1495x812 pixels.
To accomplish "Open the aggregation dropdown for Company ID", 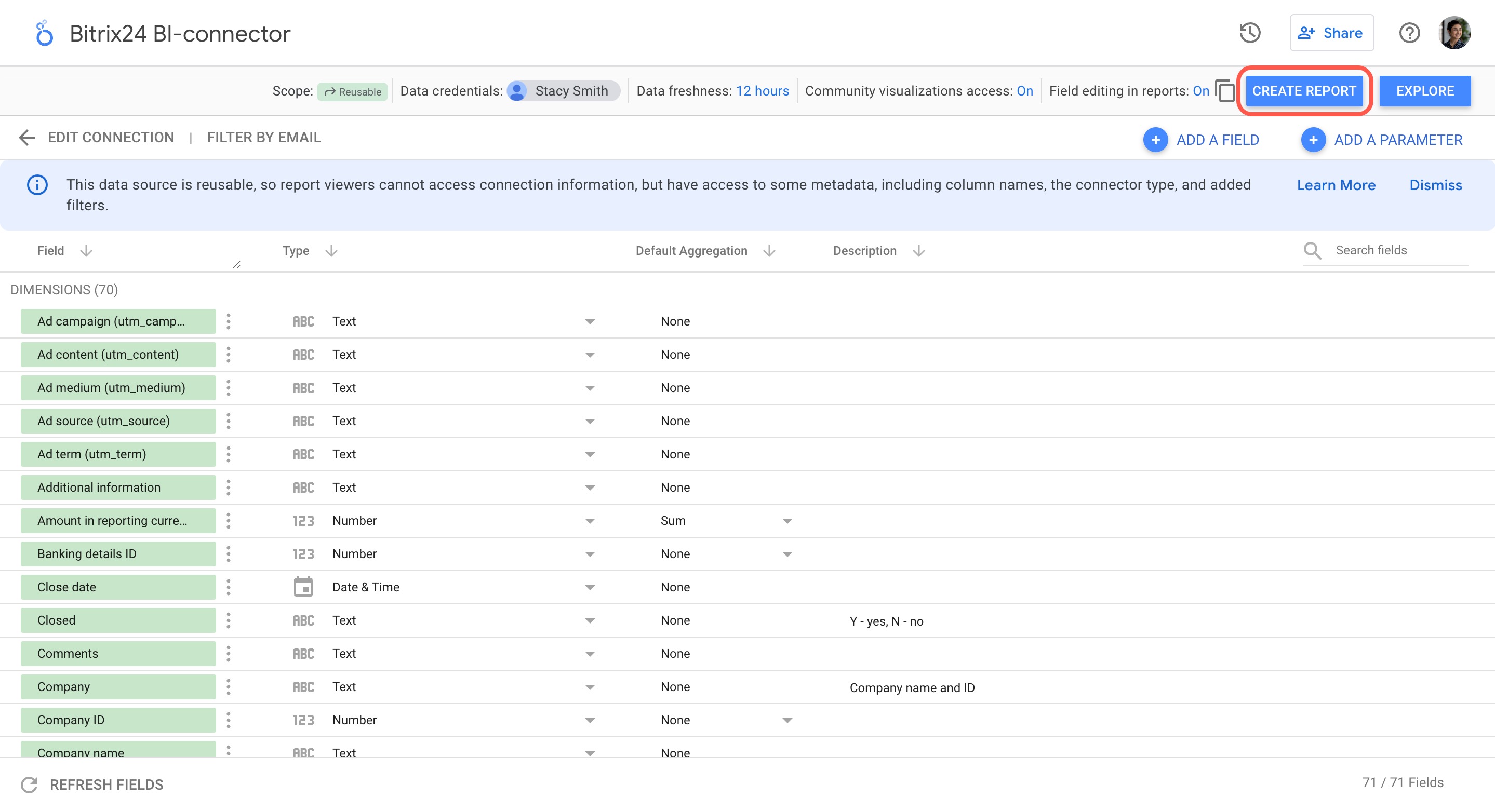I will pos(787,720).
